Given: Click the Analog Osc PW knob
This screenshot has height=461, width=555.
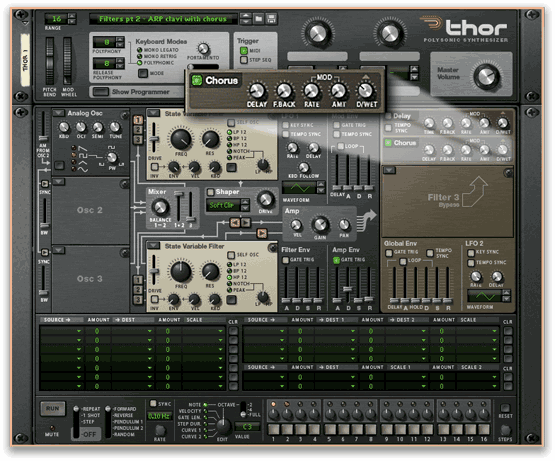Looking at the screenshot, I should [112, 158].
